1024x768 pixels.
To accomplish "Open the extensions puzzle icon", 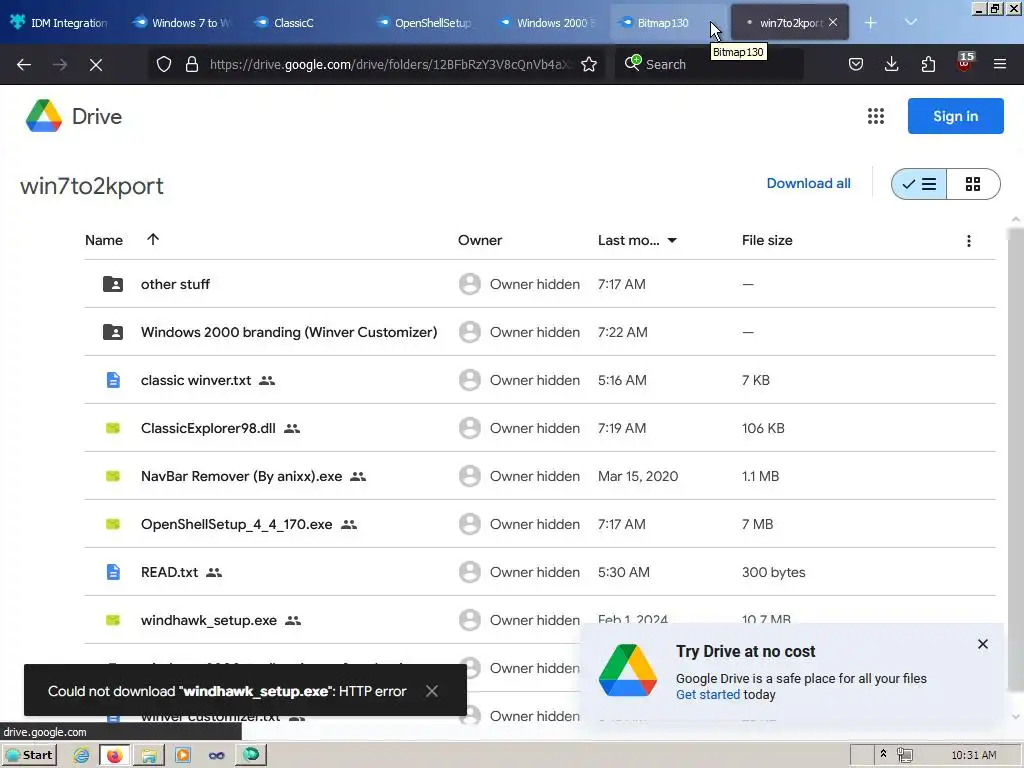I will point(928,64).
